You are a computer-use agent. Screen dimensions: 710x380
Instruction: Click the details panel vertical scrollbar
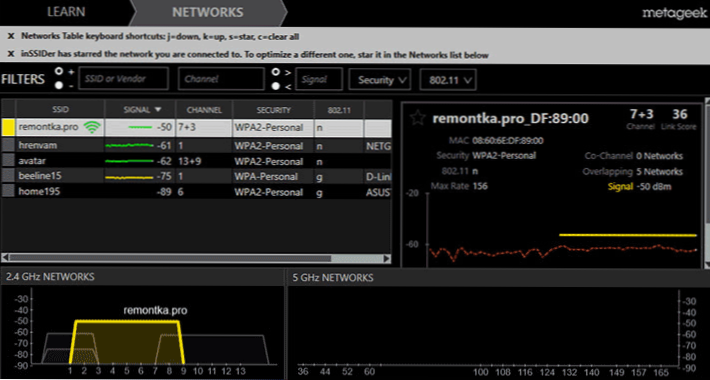pyautogui.click(x=707, y=183)
